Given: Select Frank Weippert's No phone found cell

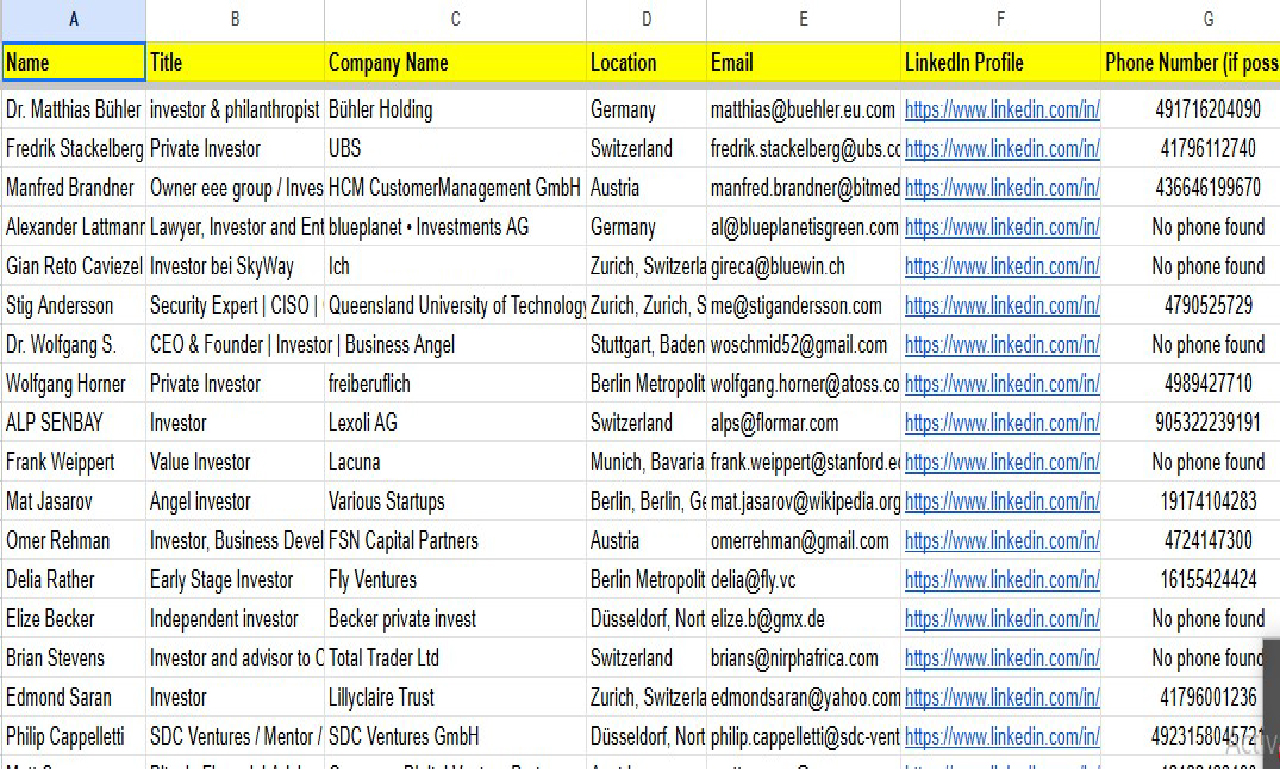Looking at the screenshot, I should tap(1210, 461).
